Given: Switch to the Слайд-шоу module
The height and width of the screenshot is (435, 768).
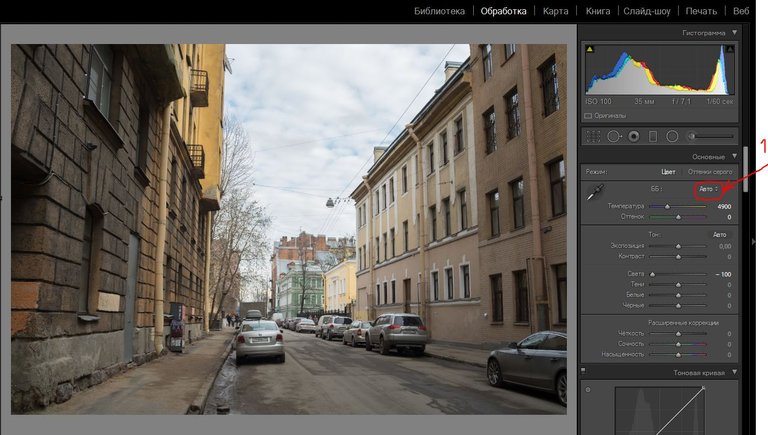Looking at the screenshot, I should pos(647,11).
